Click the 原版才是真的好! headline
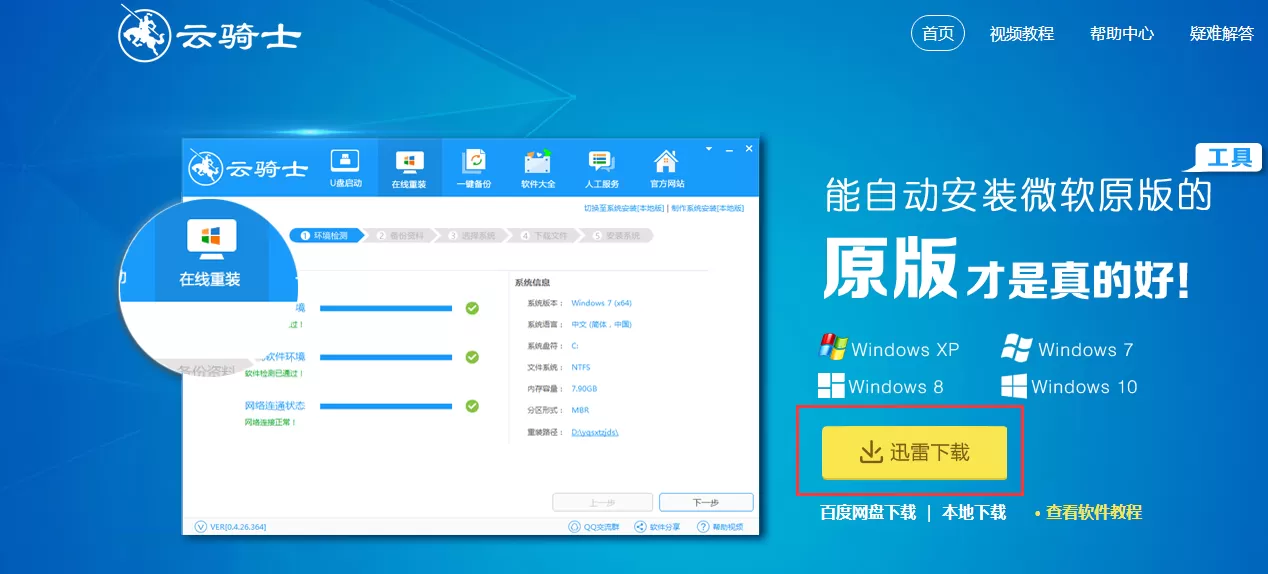1268x574 pixels. point(1007,270)
